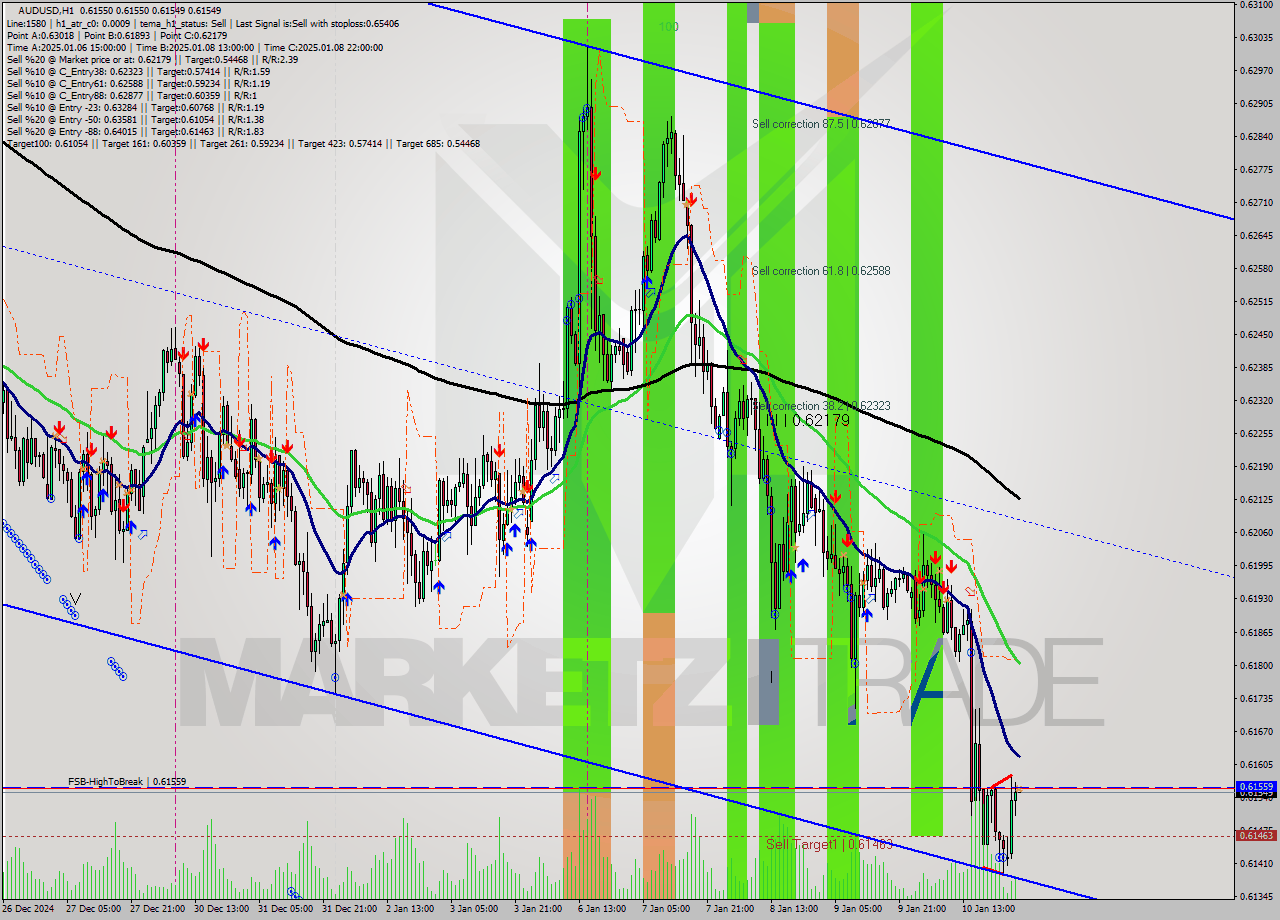1280x920 pixels.
Task: Click 0.62450 on the price scale
Action: [1256, 334]
